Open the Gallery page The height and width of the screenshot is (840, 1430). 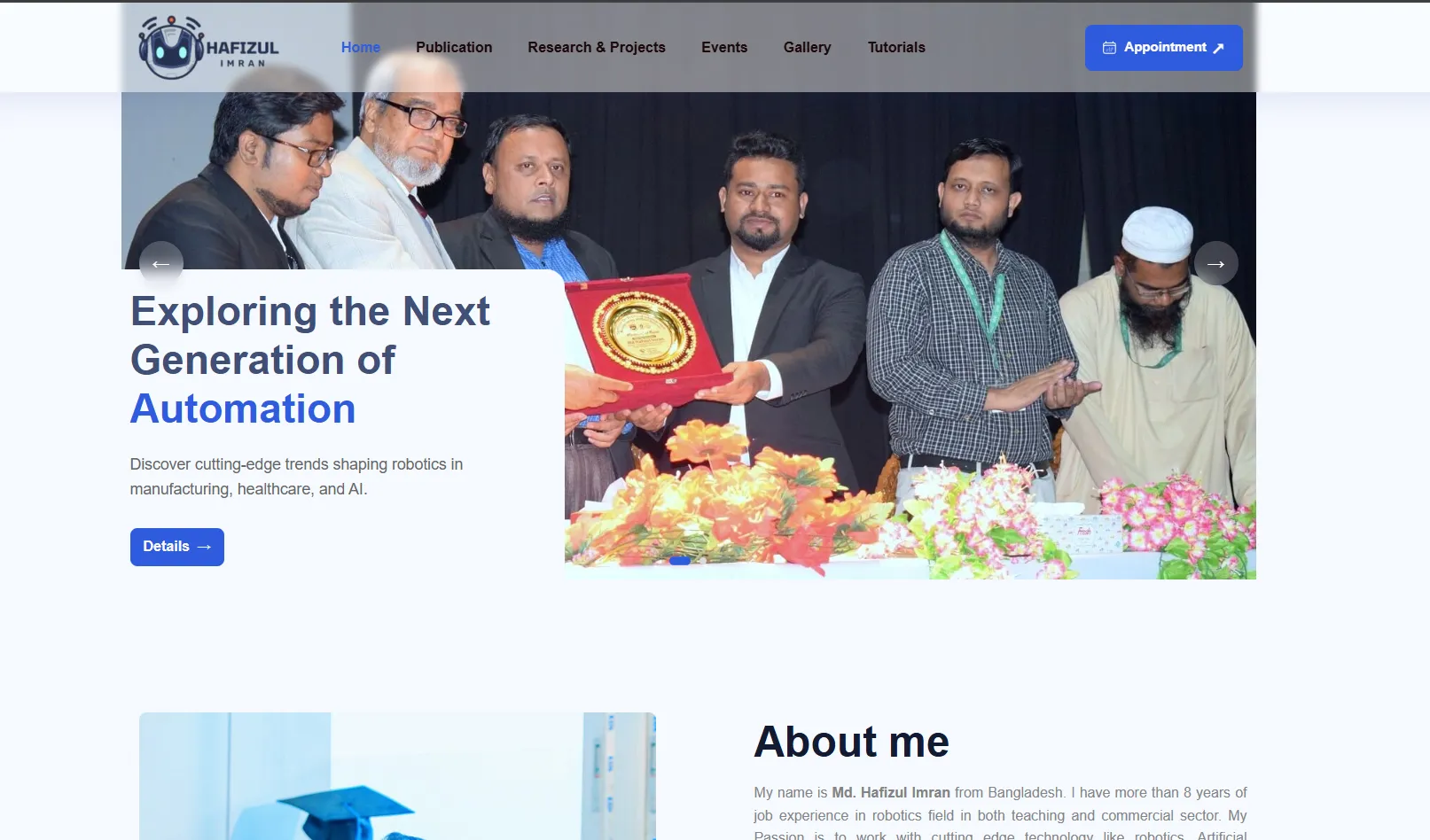(808, 47)
